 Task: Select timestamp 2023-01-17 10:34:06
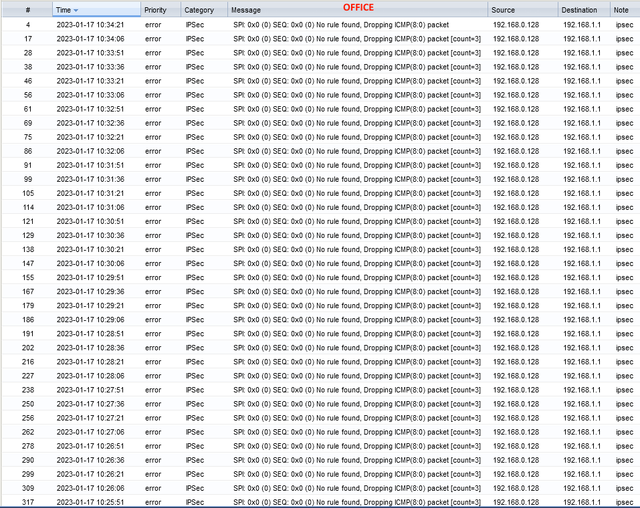(90, 39)
